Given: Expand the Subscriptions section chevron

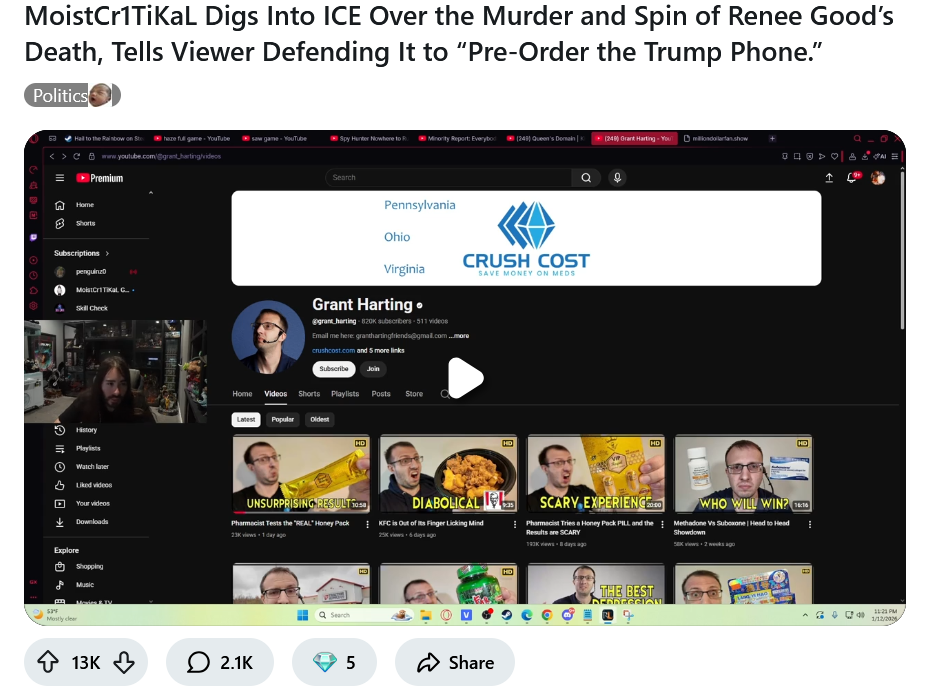Looking at the screenshot, I should tap(107, 253).
